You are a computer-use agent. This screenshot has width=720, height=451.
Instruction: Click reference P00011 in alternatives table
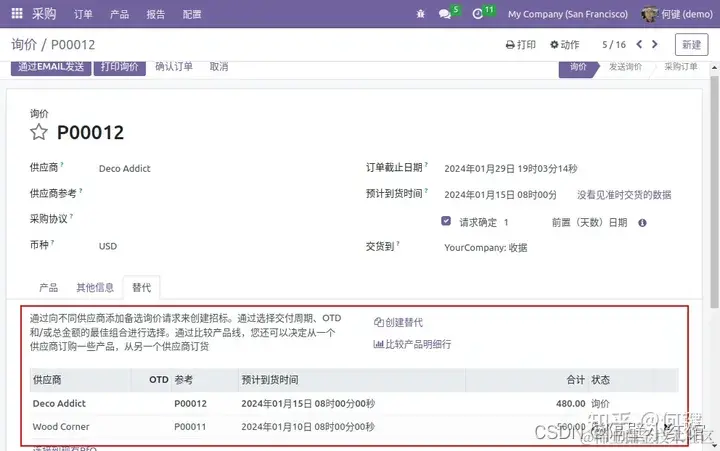tap(190, 427)
